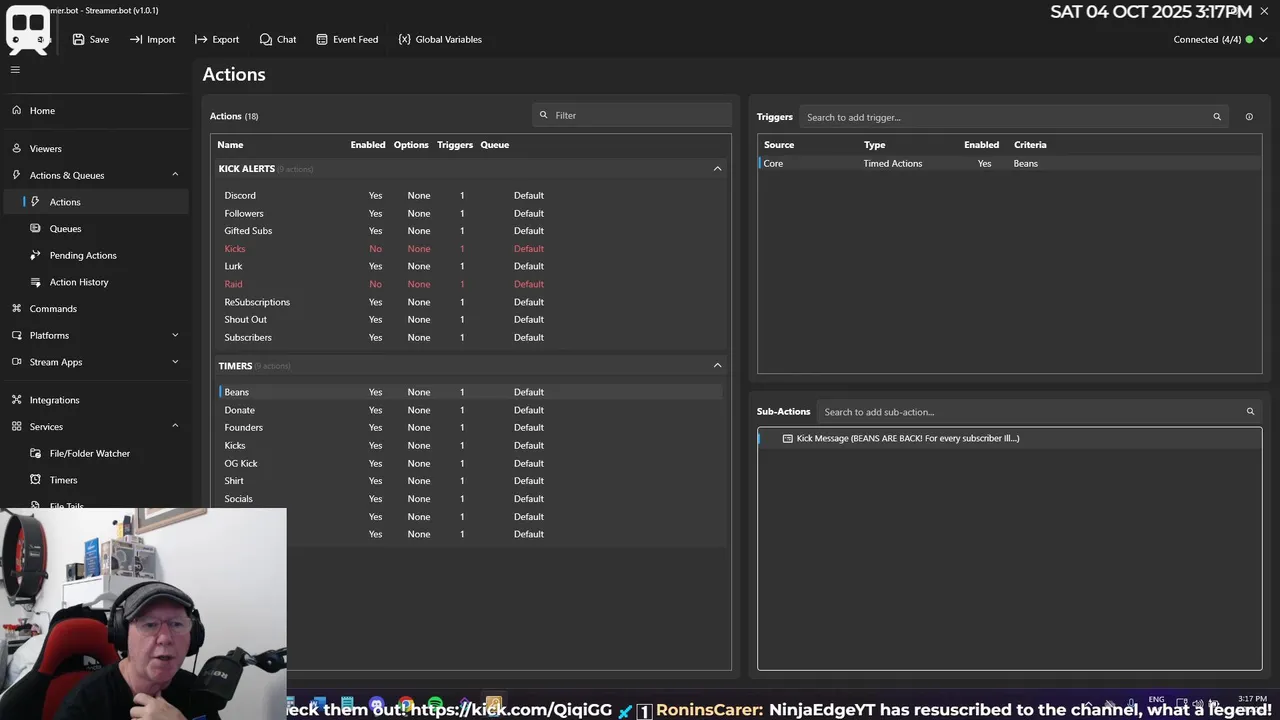Click the Name column header

[230, 145]
